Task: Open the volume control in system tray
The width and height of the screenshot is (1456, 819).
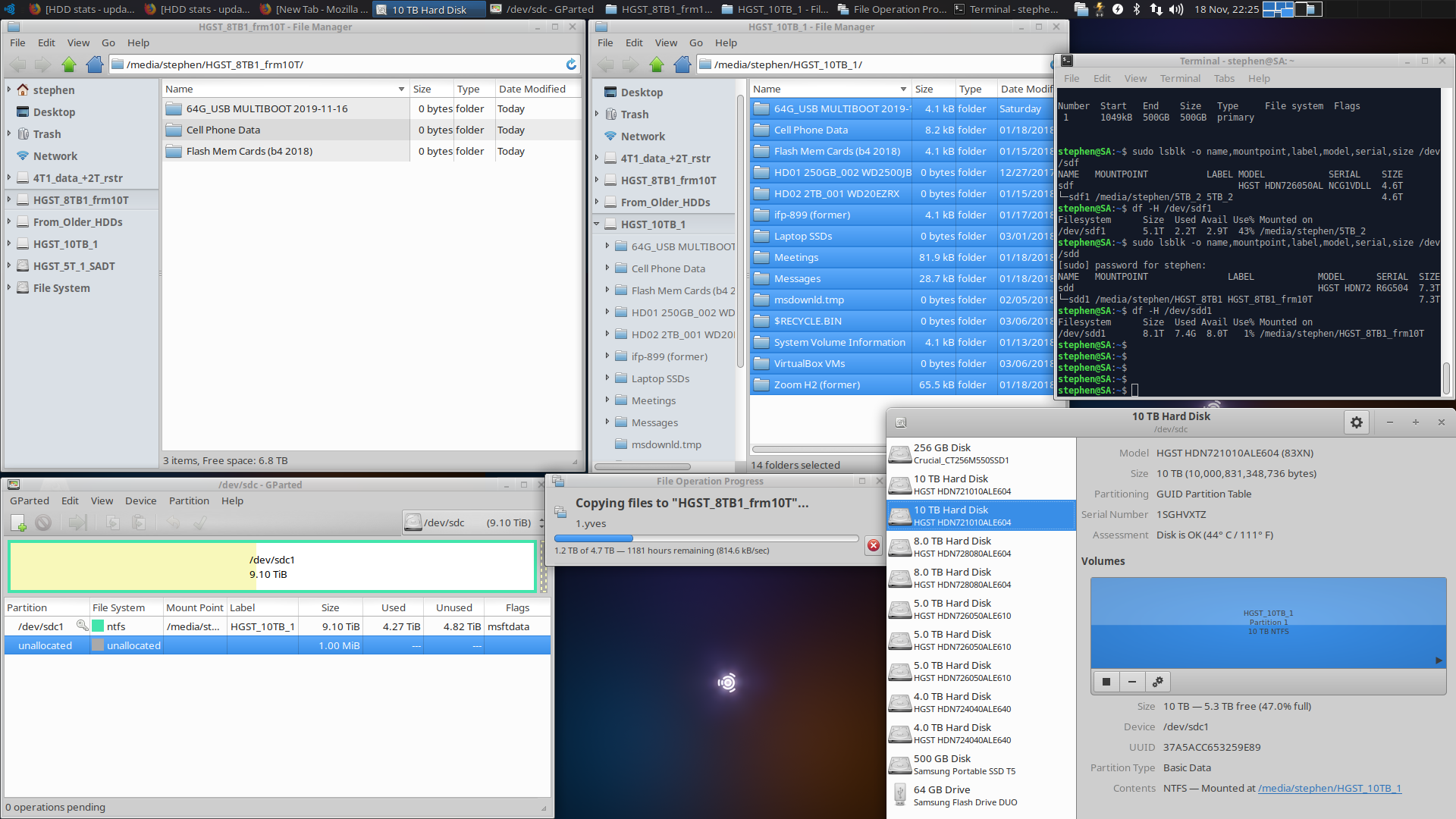Action: (1176, 9)
